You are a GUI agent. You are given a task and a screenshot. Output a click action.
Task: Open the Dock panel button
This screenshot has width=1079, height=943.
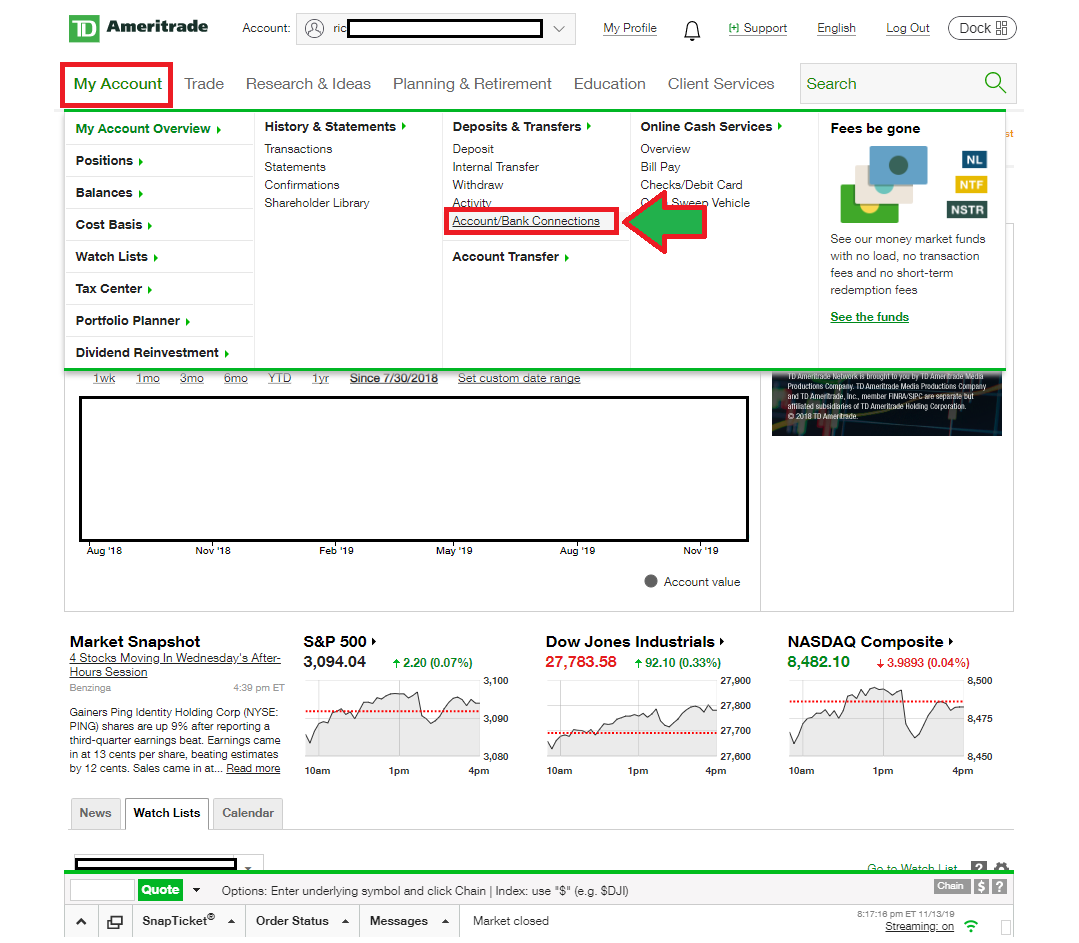[982, 28]
